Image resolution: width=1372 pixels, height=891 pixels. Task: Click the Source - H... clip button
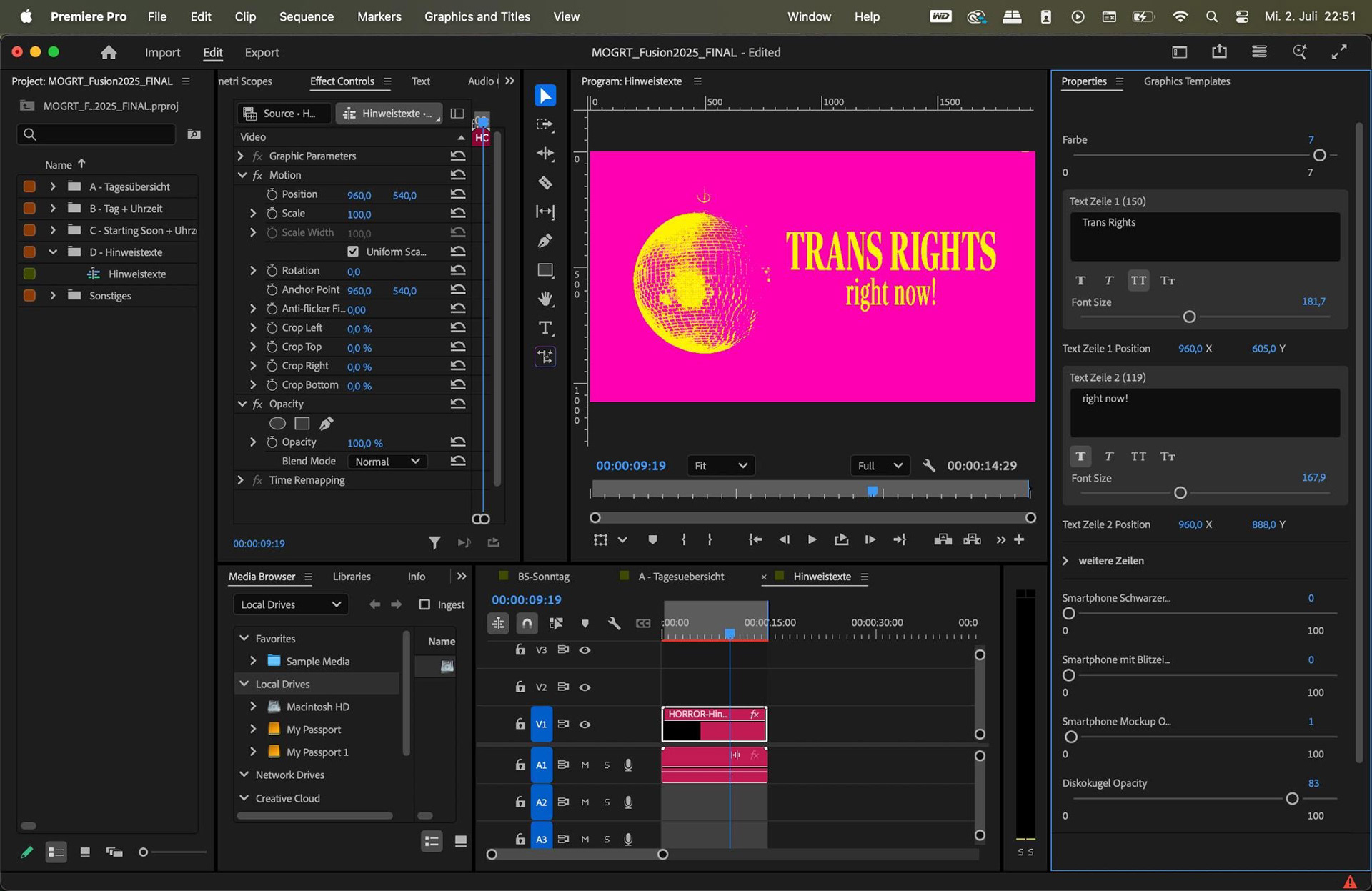click(284, 113)
